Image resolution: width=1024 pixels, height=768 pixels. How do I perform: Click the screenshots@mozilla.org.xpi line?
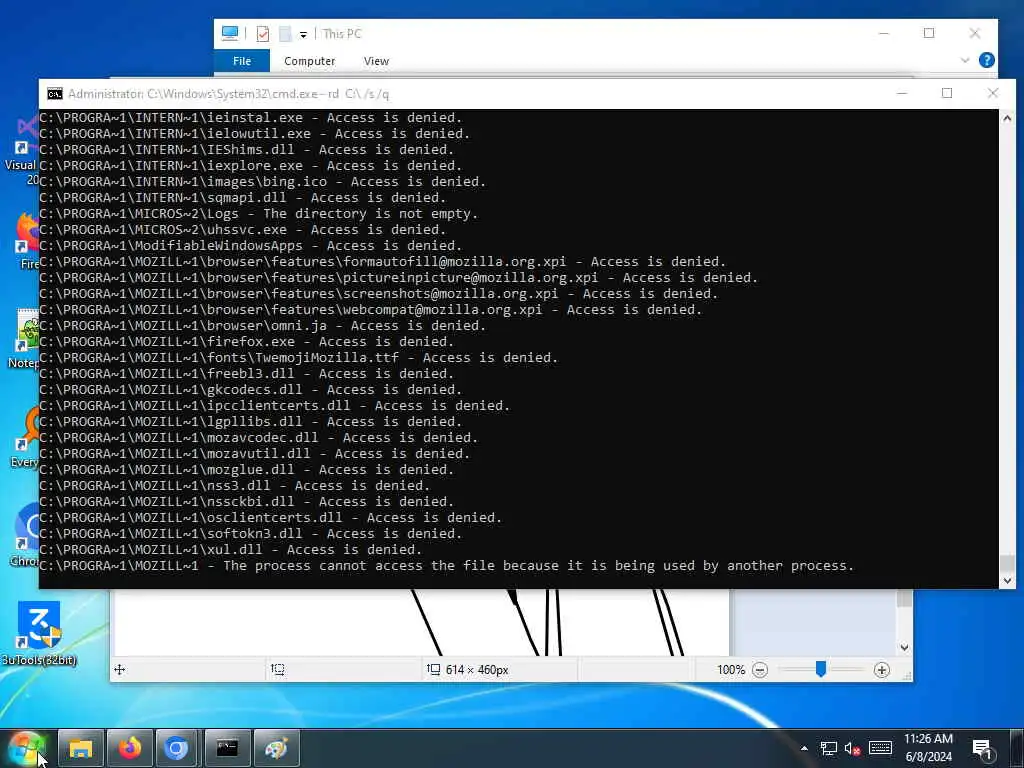[x=379, y=293]
